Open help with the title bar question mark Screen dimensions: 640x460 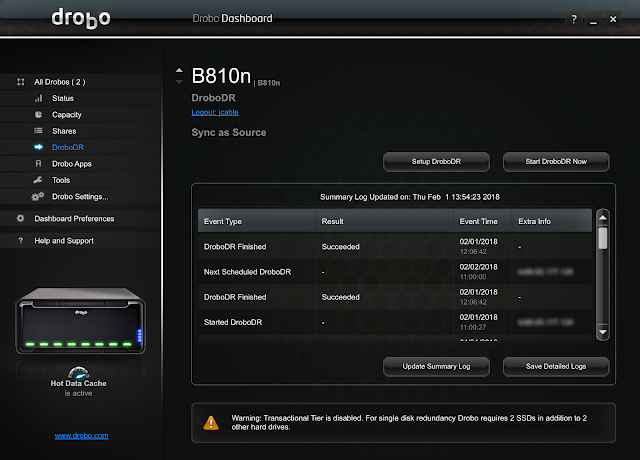click(x=574, y=19)
